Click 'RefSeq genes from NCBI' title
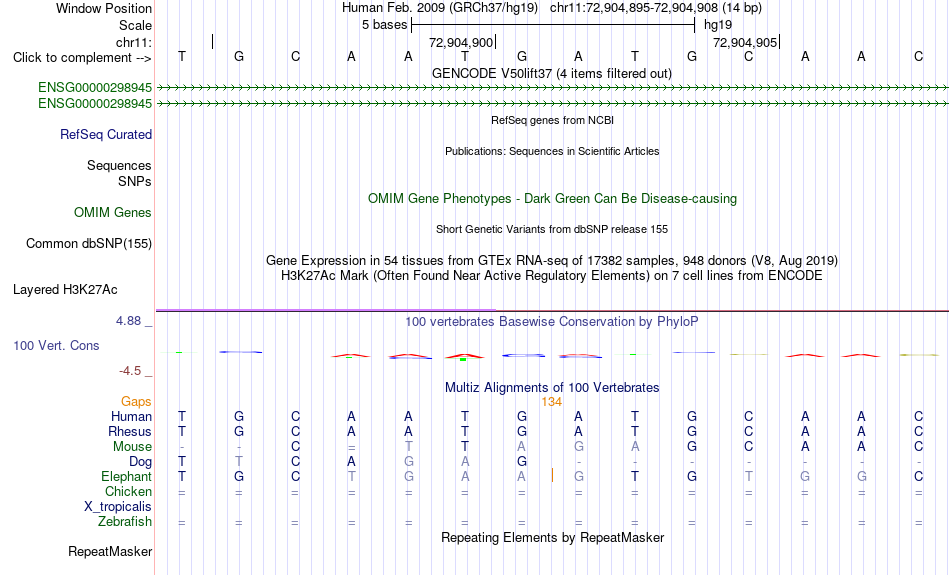 tap(553, 120)
